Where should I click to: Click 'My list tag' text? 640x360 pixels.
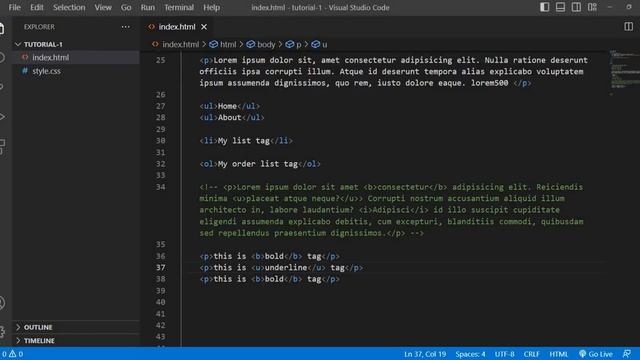tap(244, 141)
